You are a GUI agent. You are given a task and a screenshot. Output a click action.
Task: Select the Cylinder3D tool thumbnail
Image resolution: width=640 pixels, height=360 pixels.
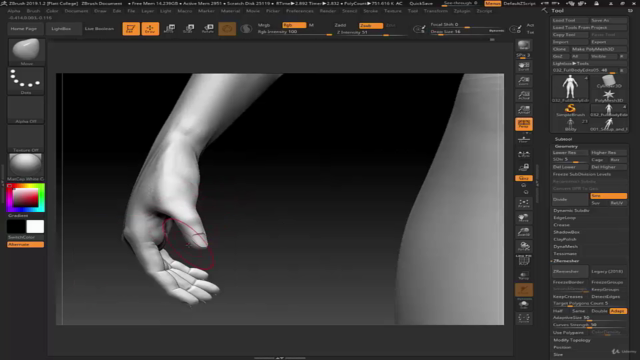[x=609, y=81]
